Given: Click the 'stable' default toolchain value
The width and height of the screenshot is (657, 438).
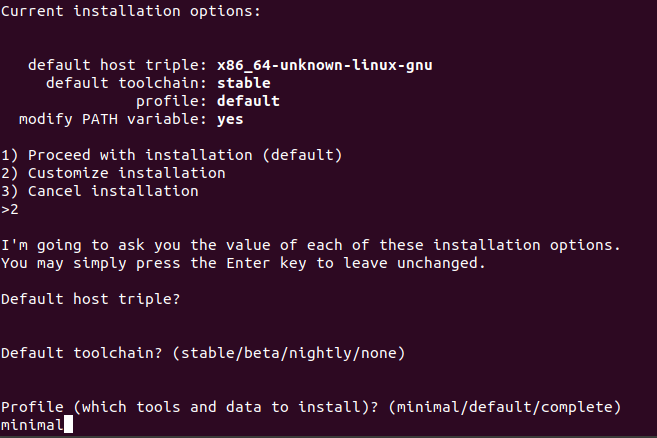Looking at the screenshot, I should click(243, 83).
